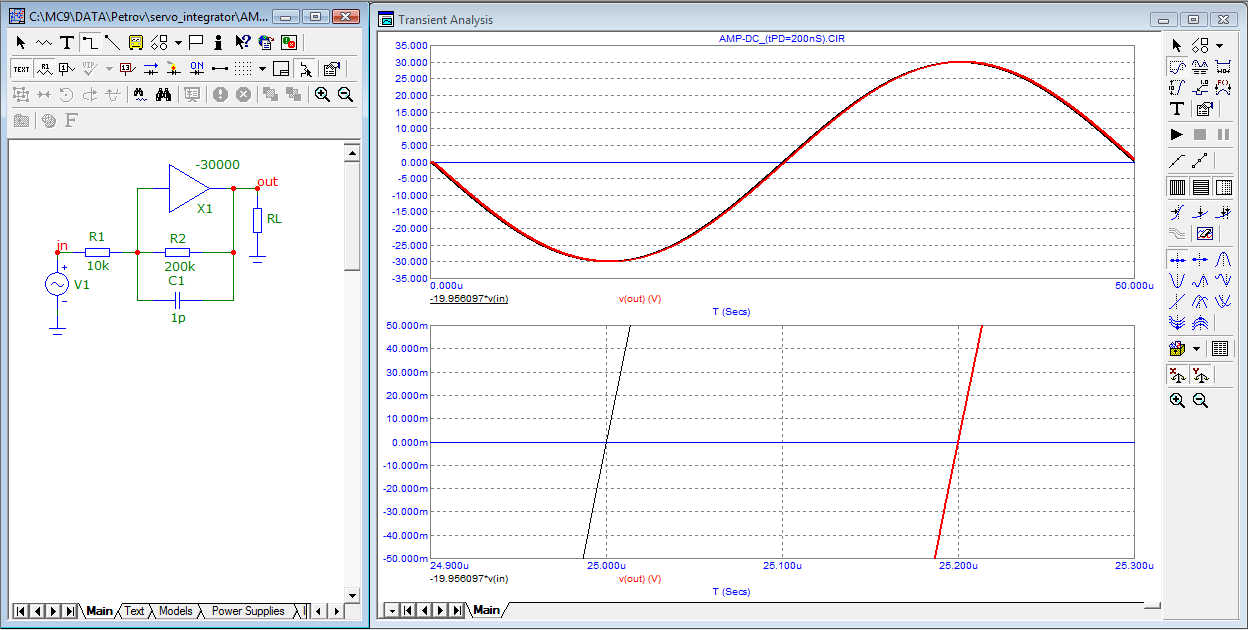
Task: Toggle node voltages display icon 13
Action: click(127, 68)
